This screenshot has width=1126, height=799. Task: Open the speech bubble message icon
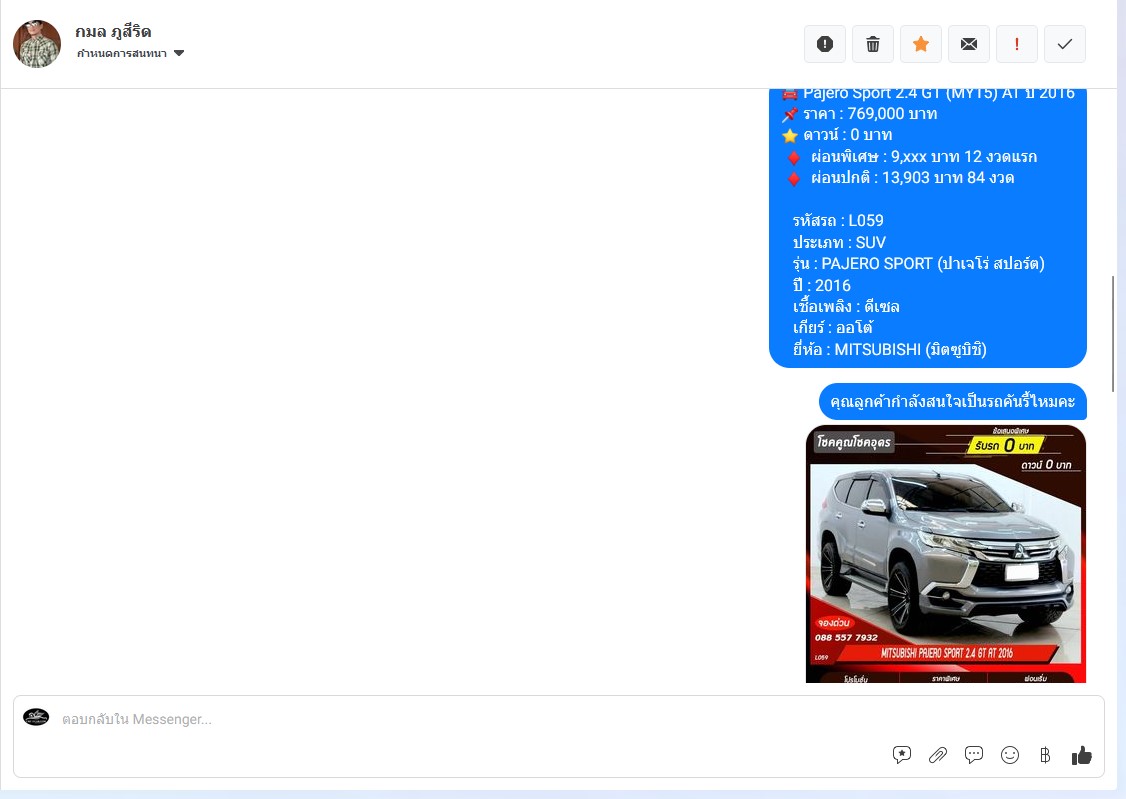pyautogui.click(x=974, y=754)
